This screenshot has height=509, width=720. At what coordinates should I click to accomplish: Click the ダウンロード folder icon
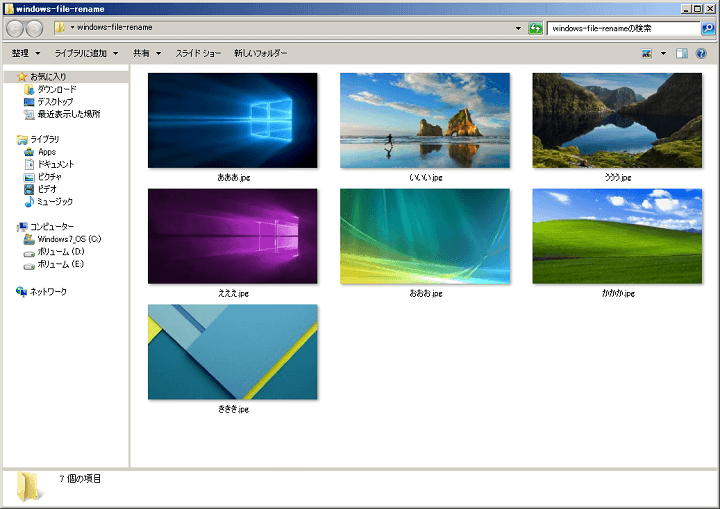(29, 89)
